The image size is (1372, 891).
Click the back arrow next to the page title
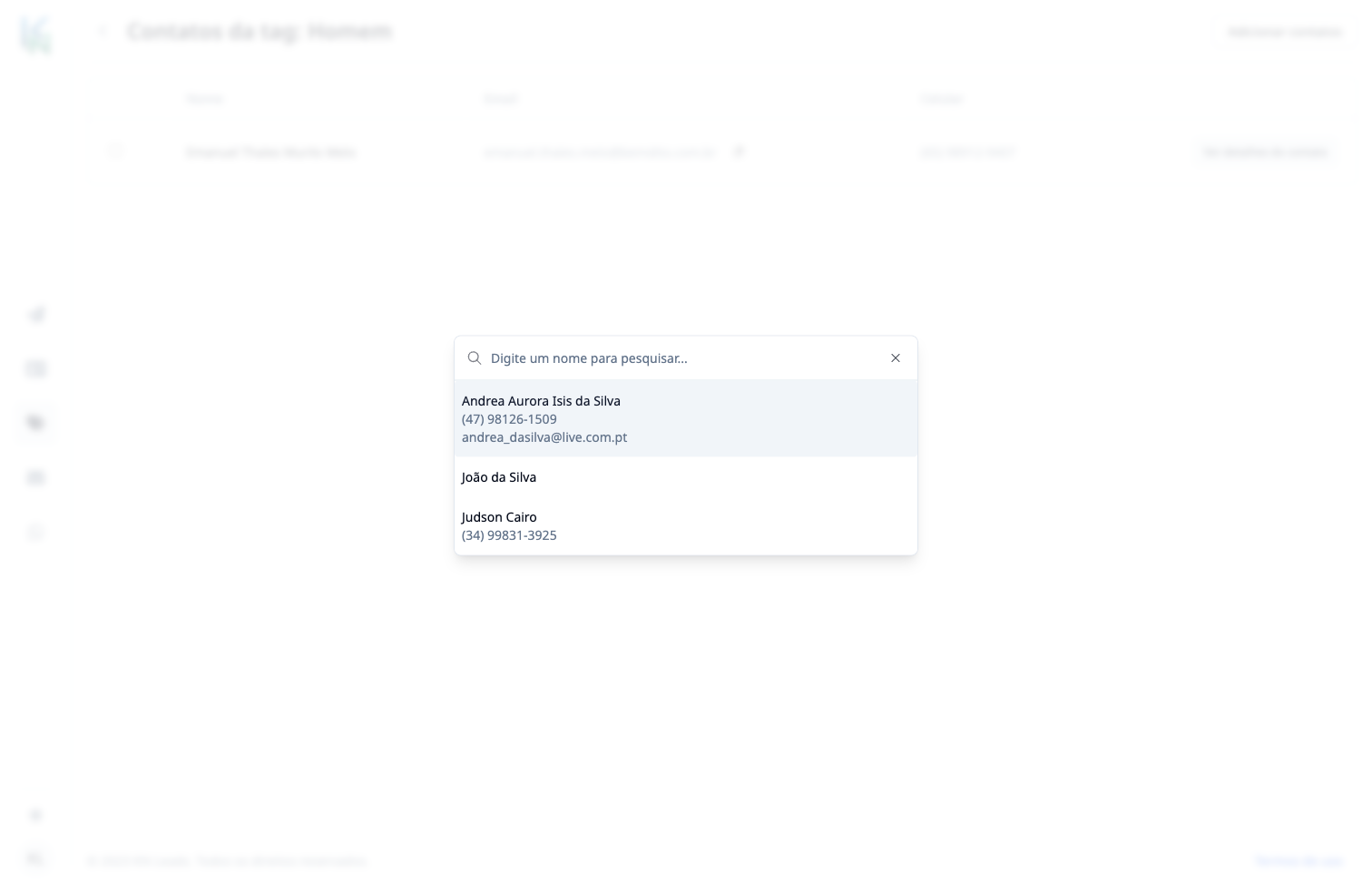click(102, 31)
